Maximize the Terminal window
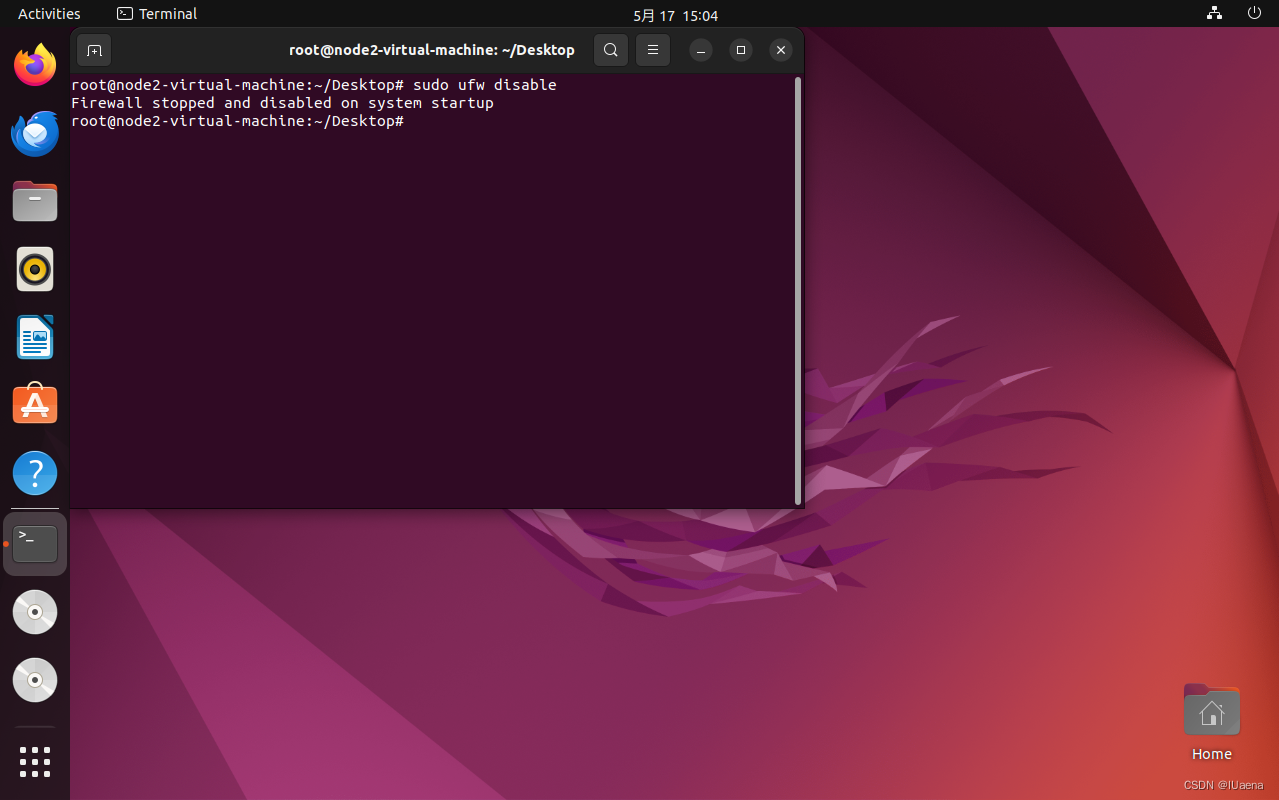Viewport: 1279px width, 800px height. coord(741,50)
